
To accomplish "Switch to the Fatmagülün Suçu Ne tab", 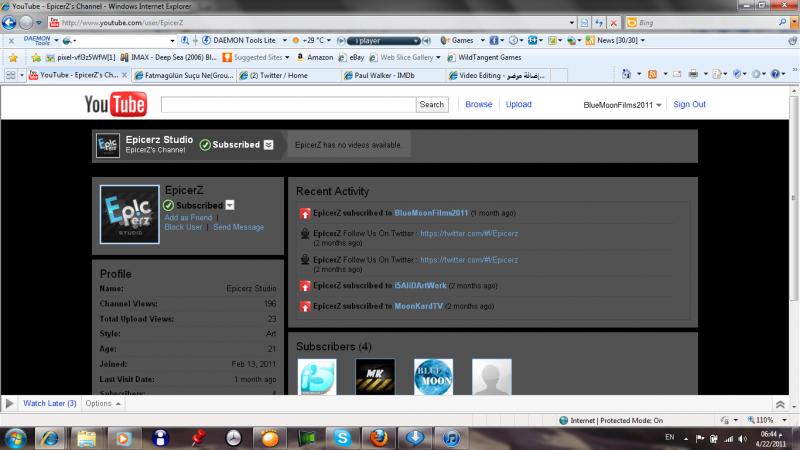I will tap(184, 76).
